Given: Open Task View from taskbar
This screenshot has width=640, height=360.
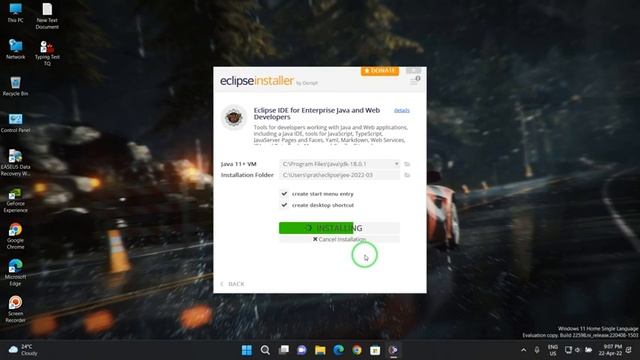Looking at the screenshot, I should [x=284, y=350].
